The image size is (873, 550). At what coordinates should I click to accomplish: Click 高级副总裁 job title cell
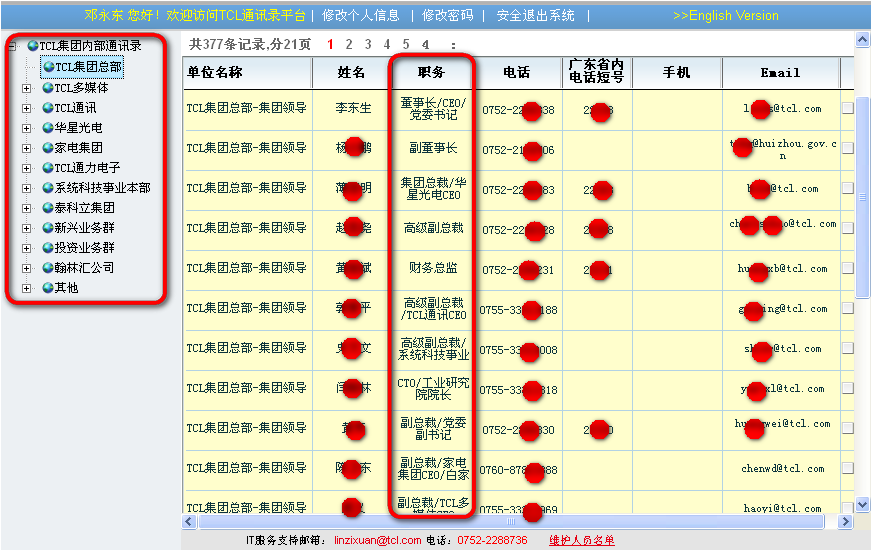(x=433, y=228)
